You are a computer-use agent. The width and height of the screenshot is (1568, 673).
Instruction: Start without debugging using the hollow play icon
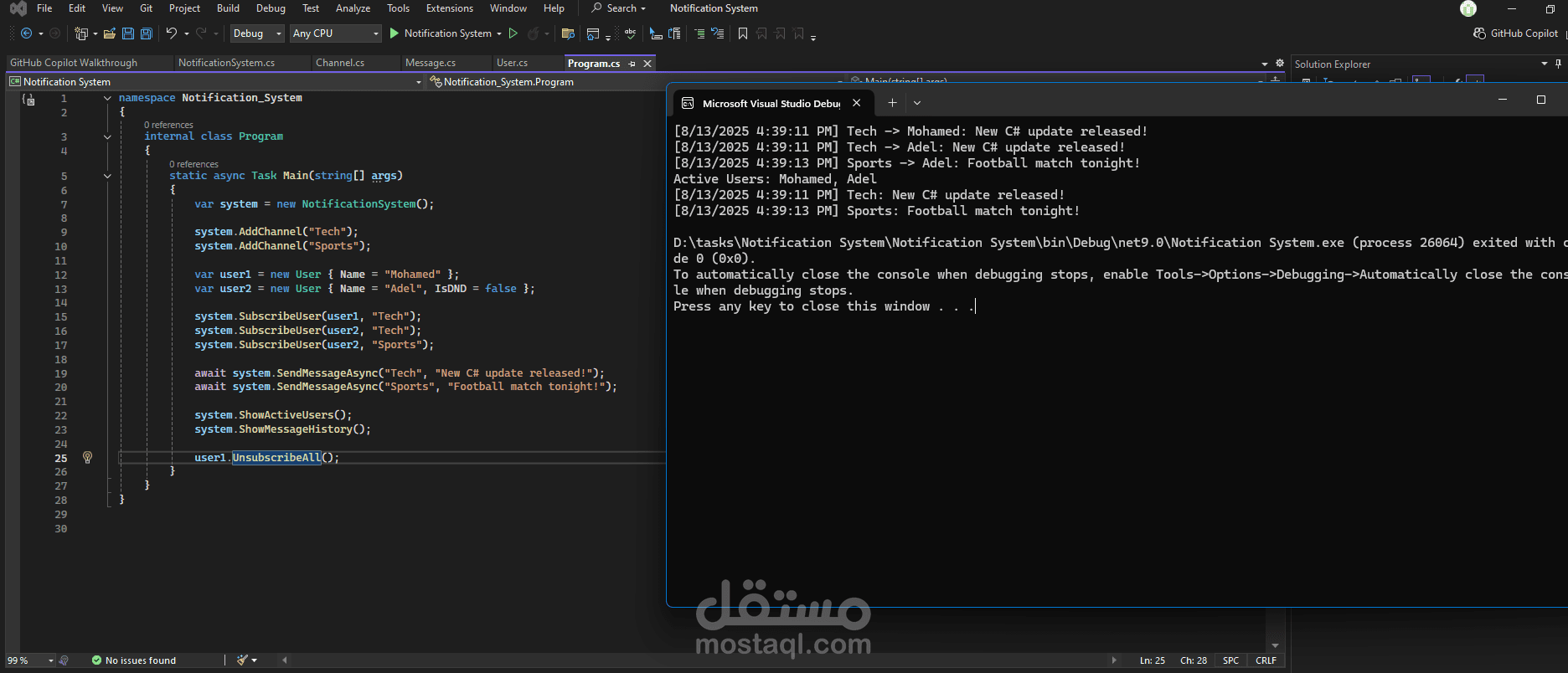coord(513,33)
